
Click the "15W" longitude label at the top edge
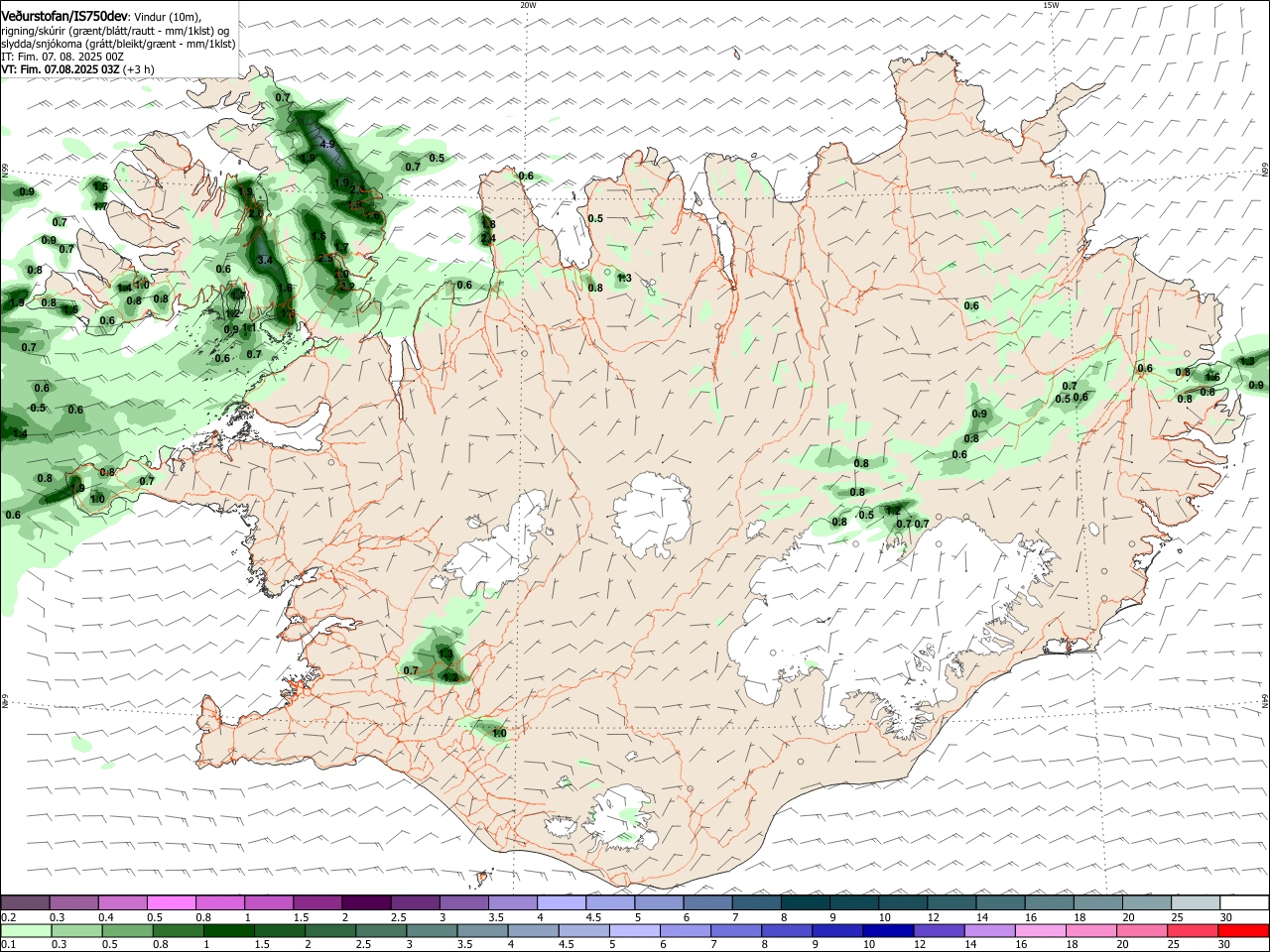coord(1051,5)
